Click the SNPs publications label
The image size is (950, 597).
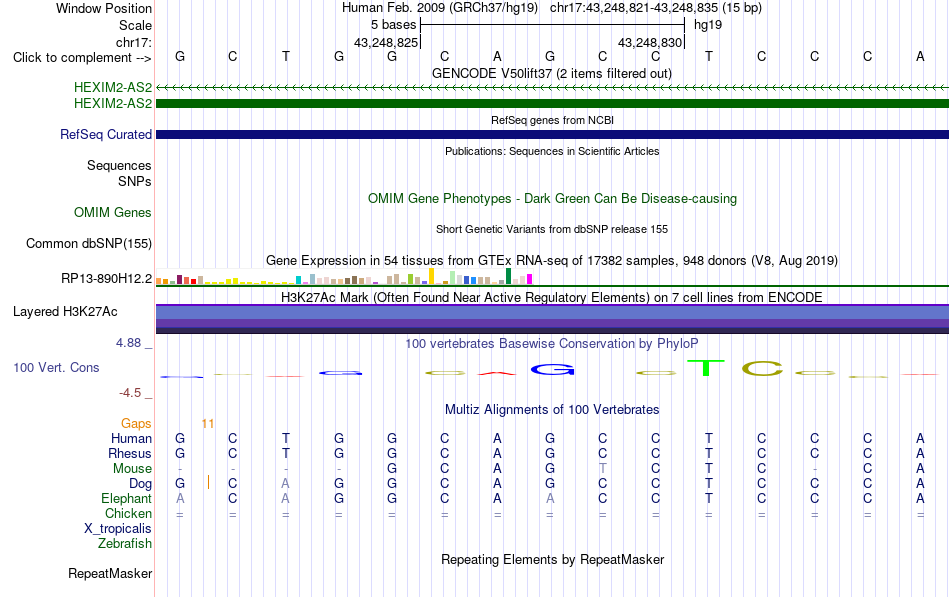click(x=135, y=181)
